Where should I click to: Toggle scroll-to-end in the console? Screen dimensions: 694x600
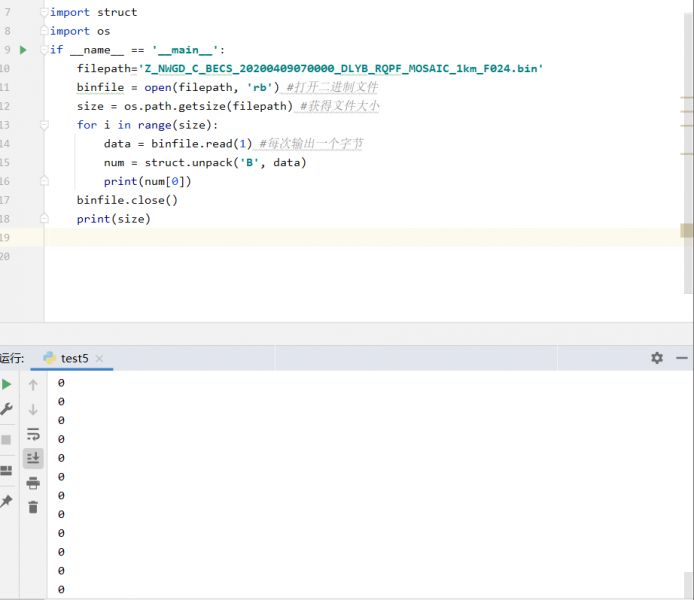point(33,458)
